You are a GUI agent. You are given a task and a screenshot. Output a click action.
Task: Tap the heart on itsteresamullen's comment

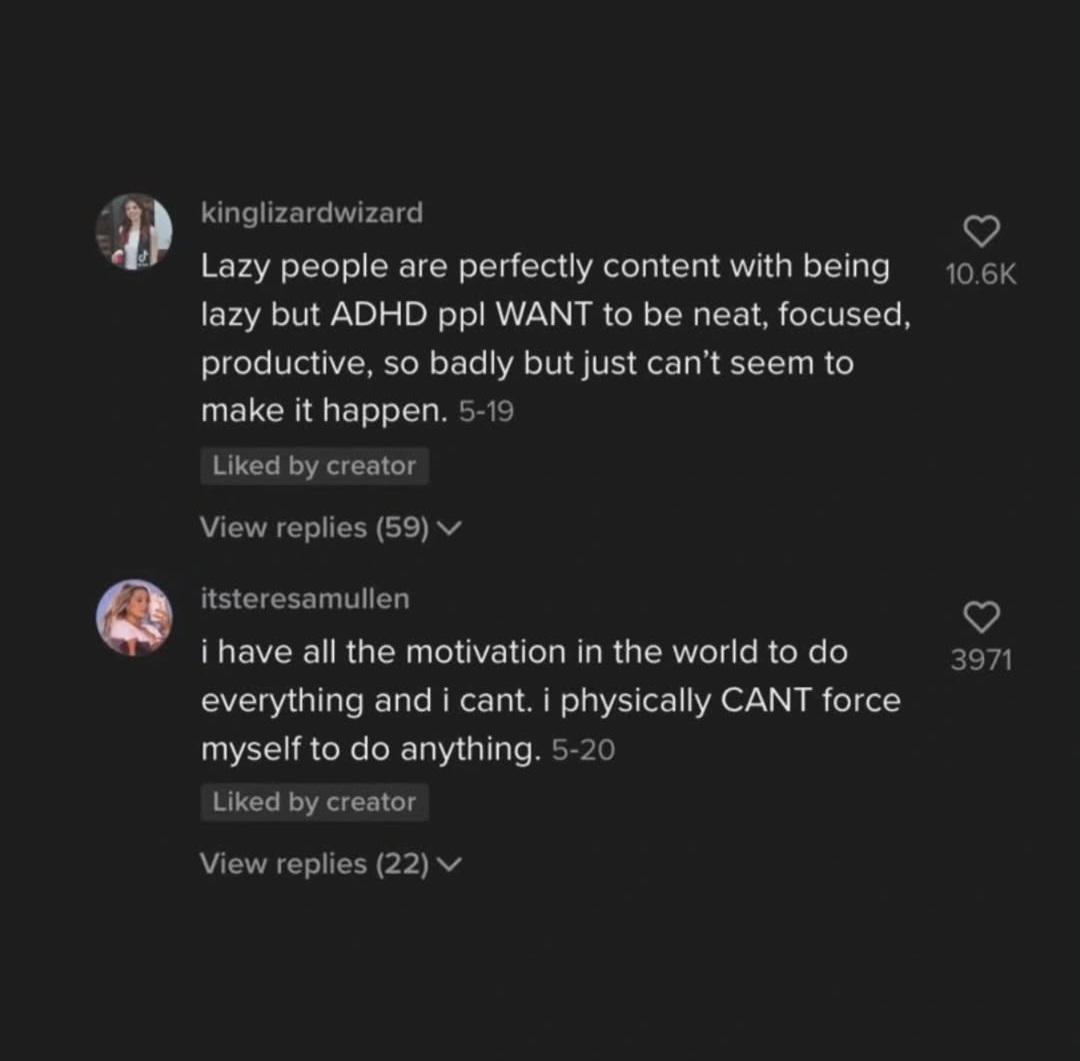tap(981, 617)
